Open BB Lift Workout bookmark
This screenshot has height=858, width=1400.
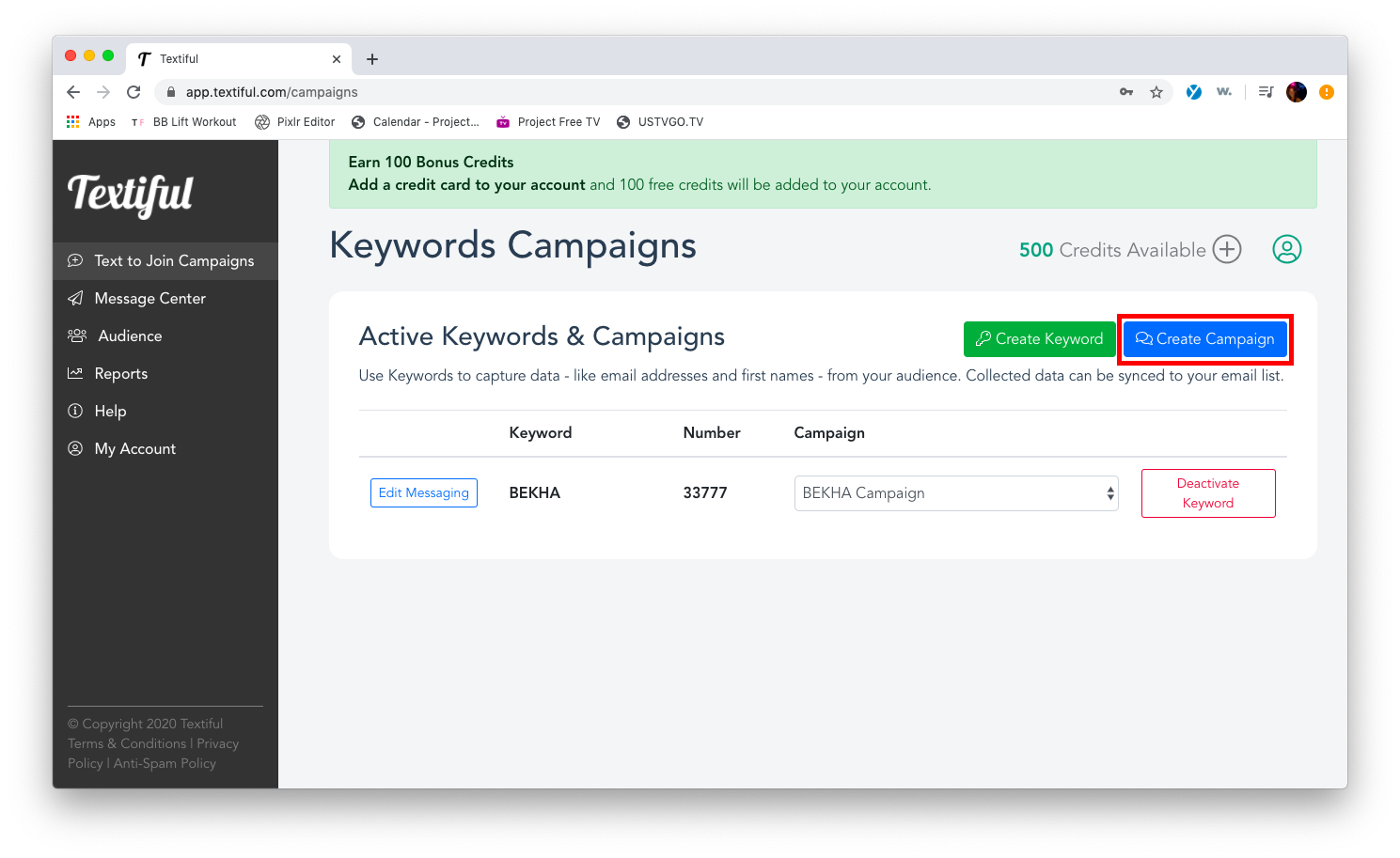coord(184,122)
